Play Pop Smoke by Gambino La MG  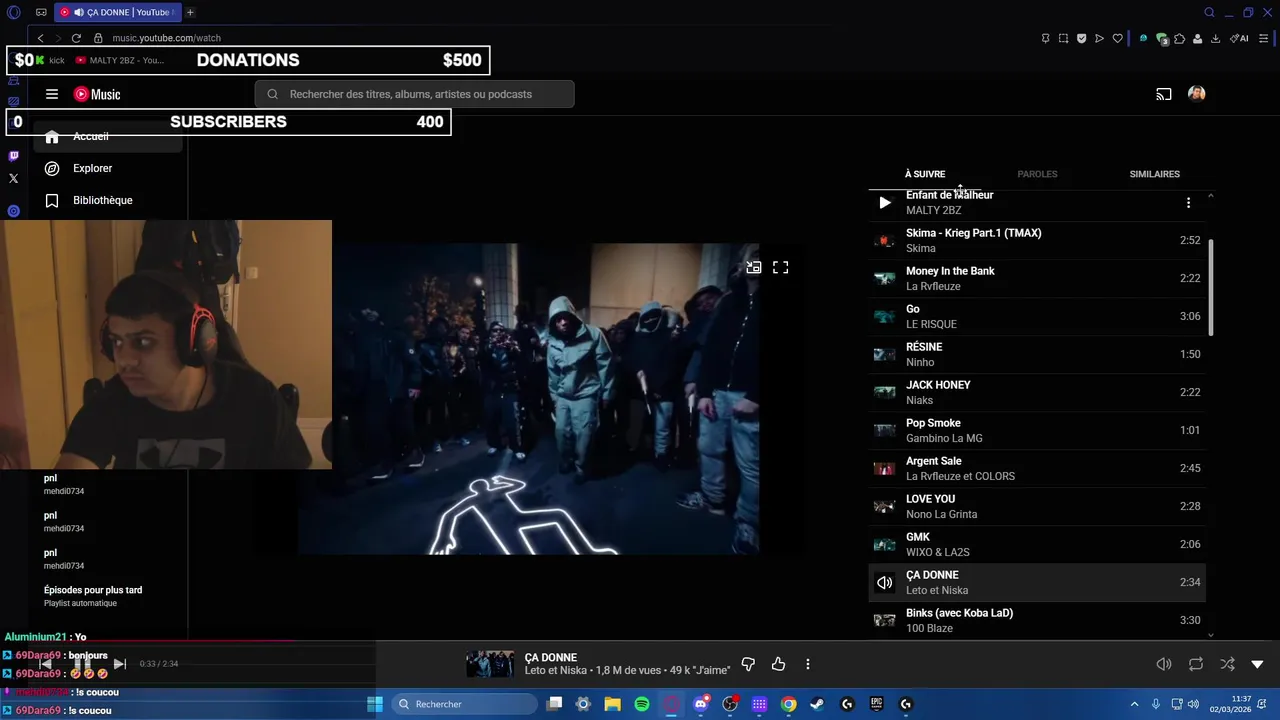[x=1037, y=430]
